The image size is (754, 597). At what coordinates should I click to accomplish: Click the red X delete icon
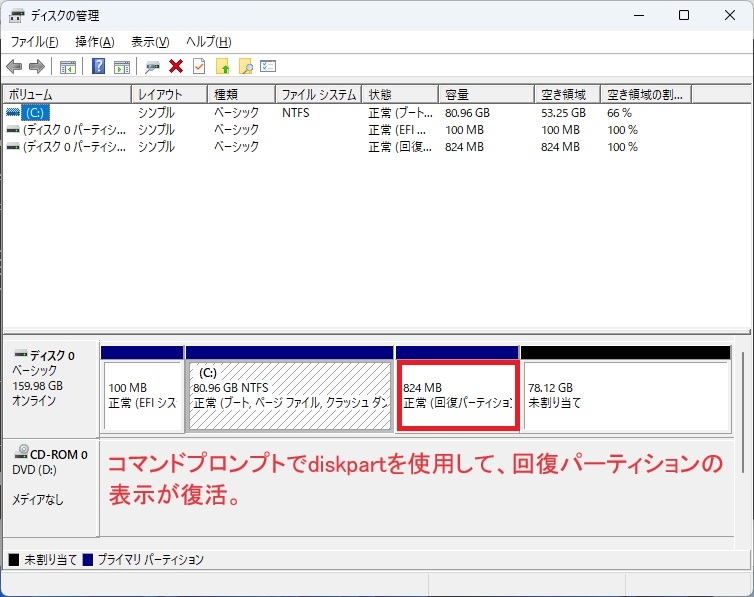[176, 66]
